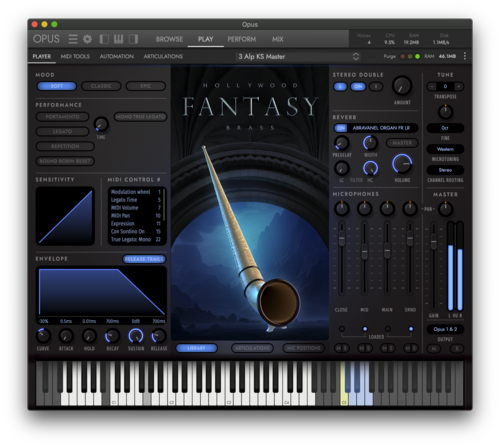Select the Classic mood
500x447 pixels.
pos(101,86)
